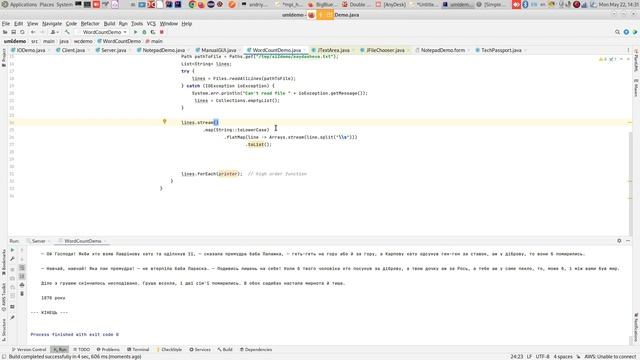The image size is (640, 360).
Task: Open the Terminal tool window
Action: (x=138, y=349)
